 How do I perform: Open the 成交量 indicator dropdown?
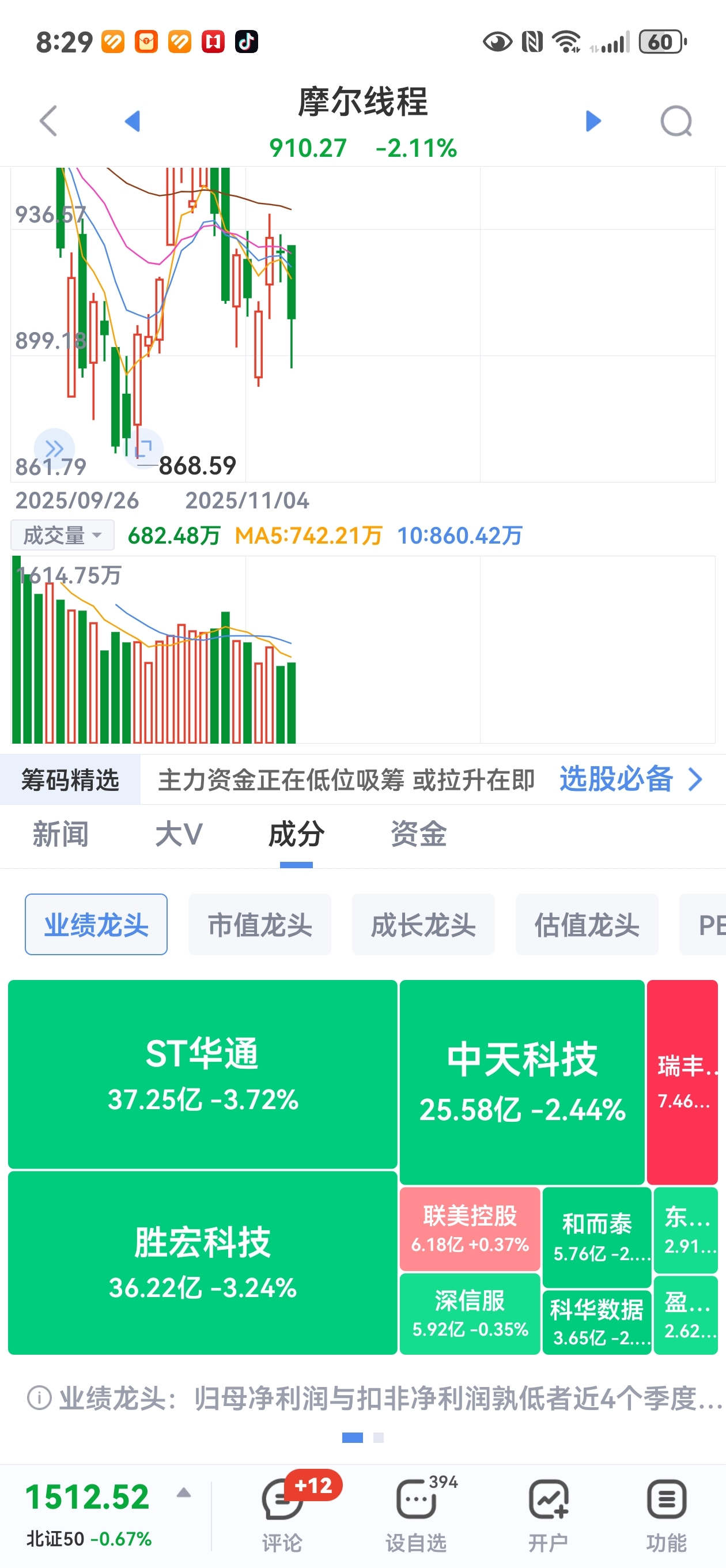62,535
